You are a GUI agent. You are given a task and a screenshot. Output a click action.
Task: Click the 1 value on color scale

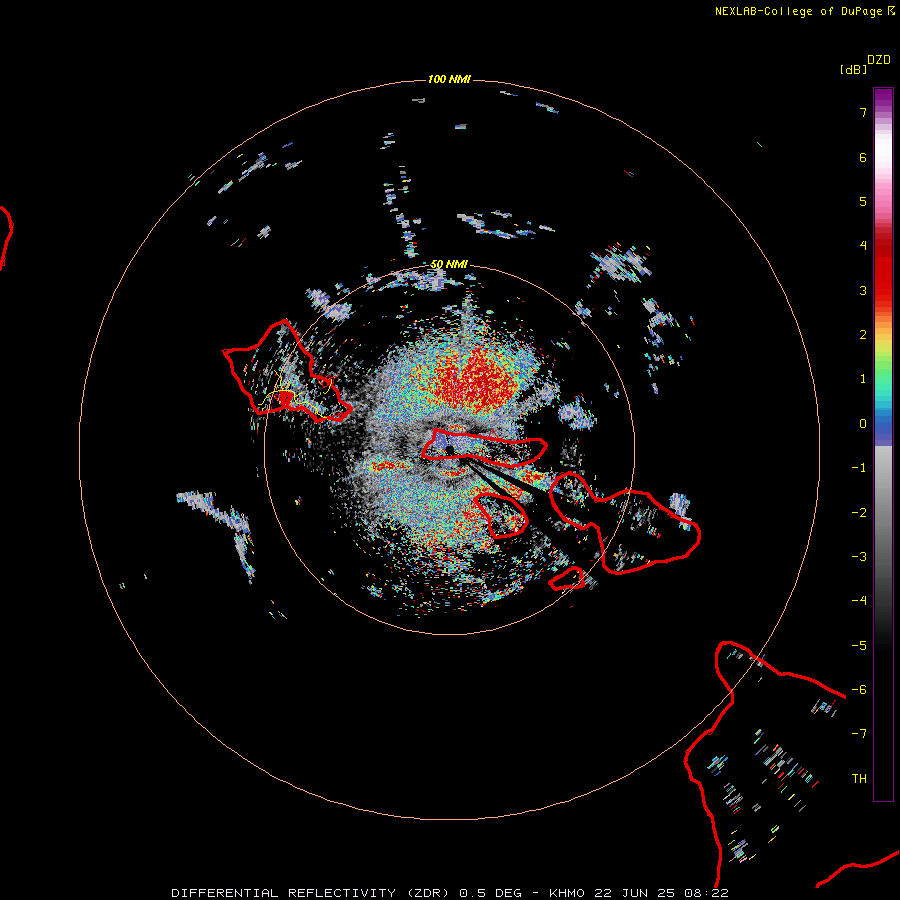pos(863,379)
